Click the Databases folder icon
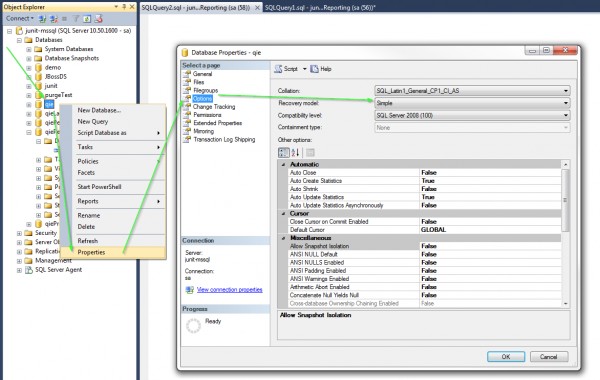Screen dimensions: 600x380 point(29,40)
